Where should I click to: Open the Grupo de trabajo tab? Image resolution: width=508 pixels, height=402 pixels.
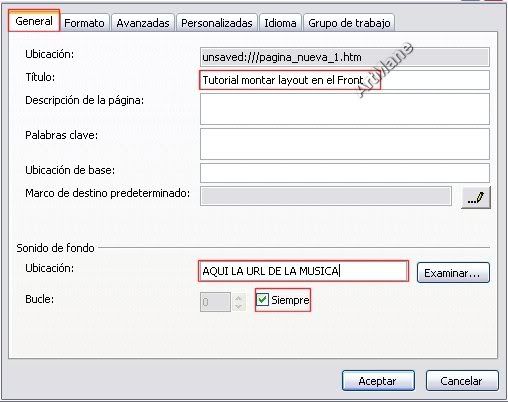pyautogui.click(x=349, y=23)
